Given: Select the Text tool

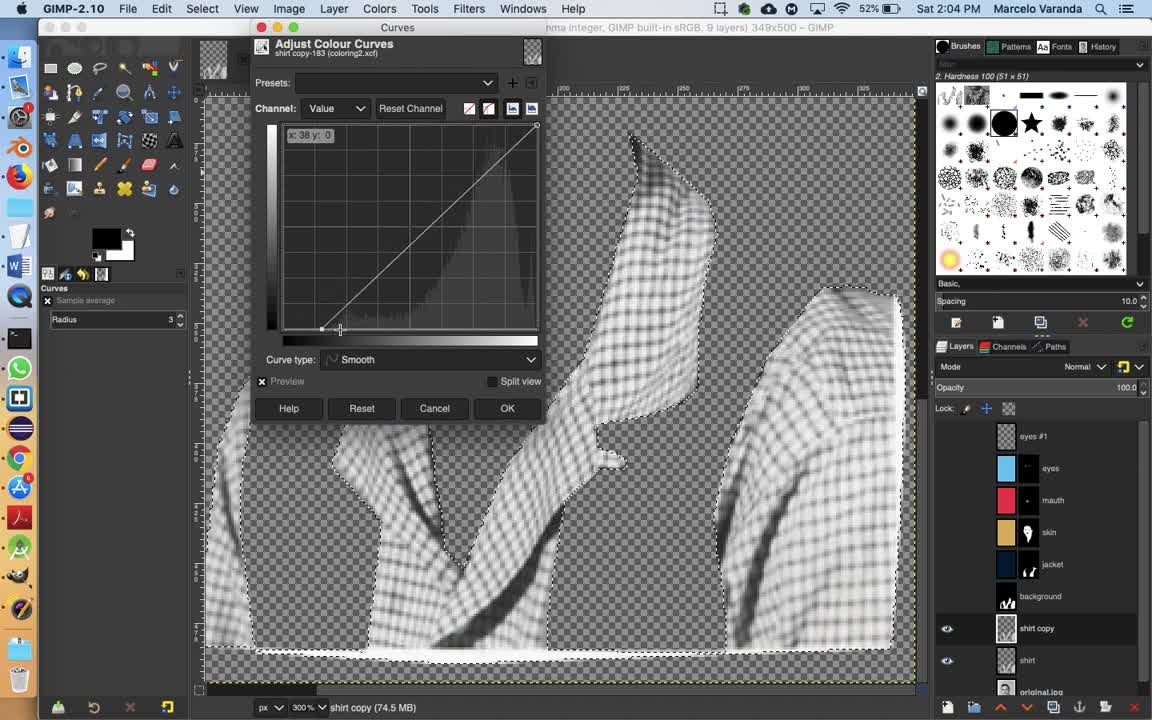Looking at the screenshot, I should (x=174, y=140).
